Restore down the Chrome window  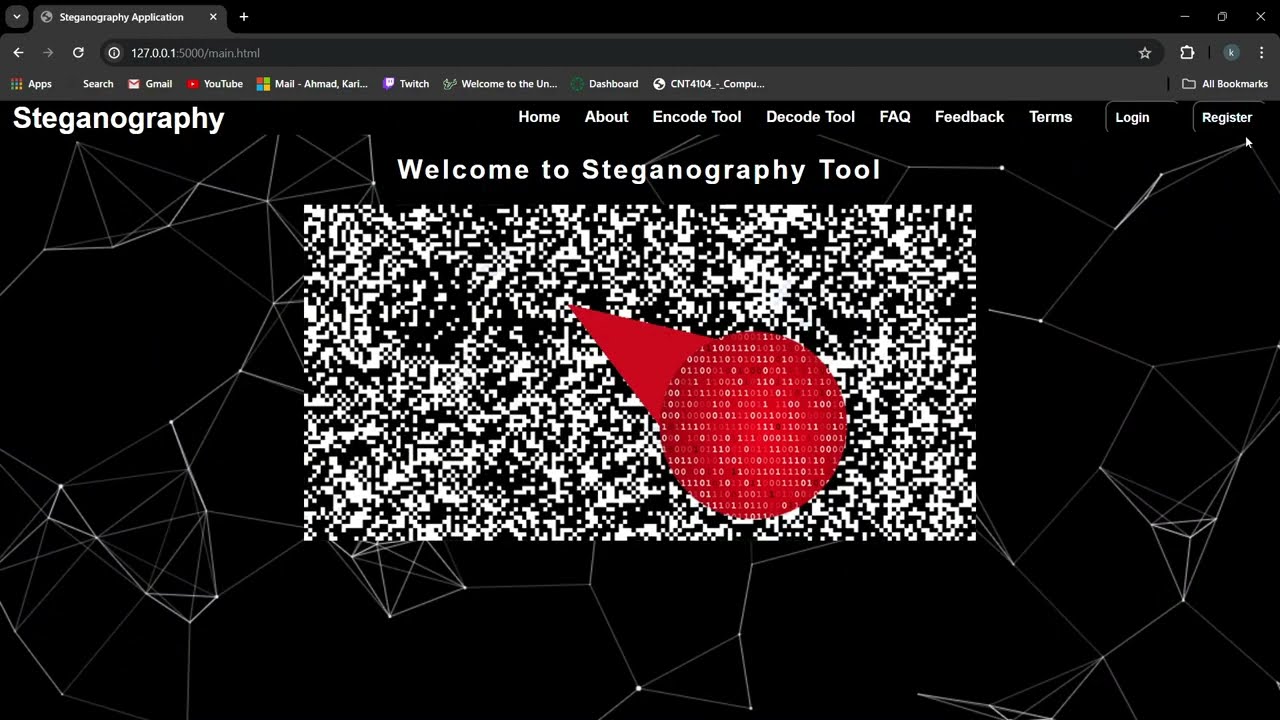tap(1222, 17)
